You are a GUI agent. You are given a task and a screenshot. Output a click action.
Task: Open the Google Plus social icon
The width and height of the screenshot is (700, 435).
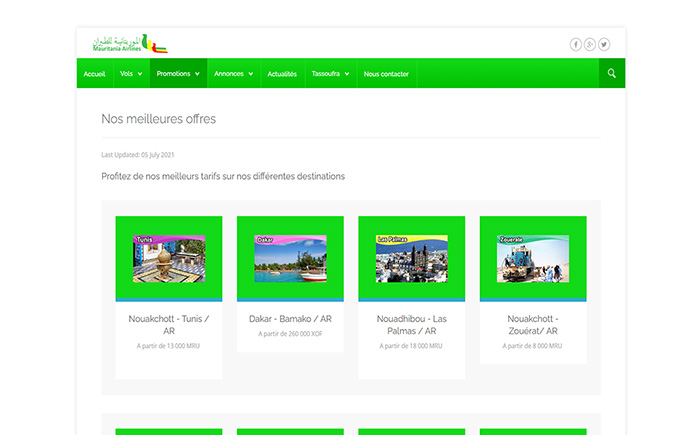590,44
